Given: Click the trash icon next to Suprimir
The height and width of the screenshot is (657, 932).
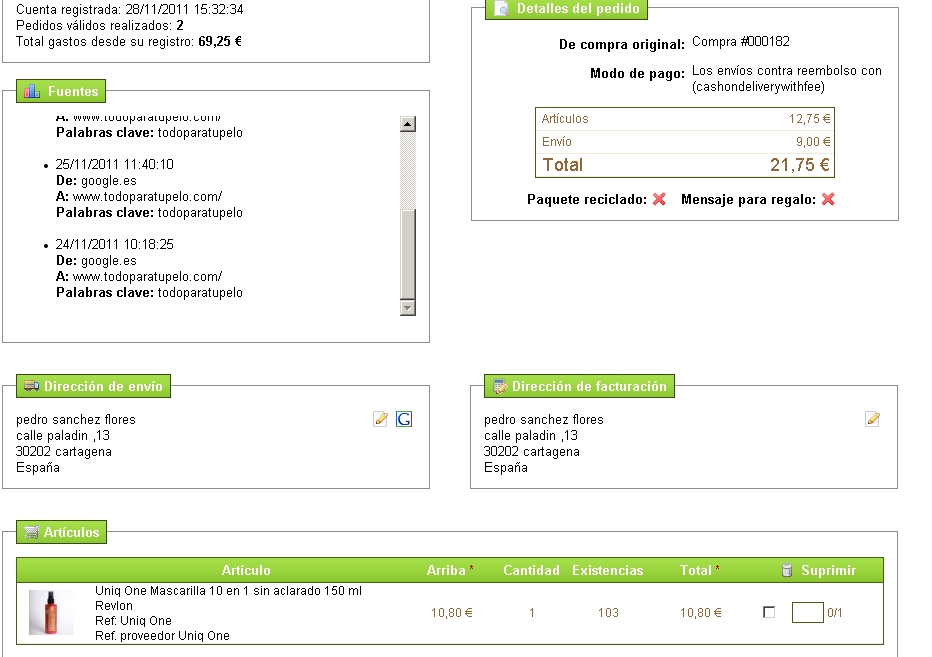Looking at the screenshot, I should click(x=786, y=570).
